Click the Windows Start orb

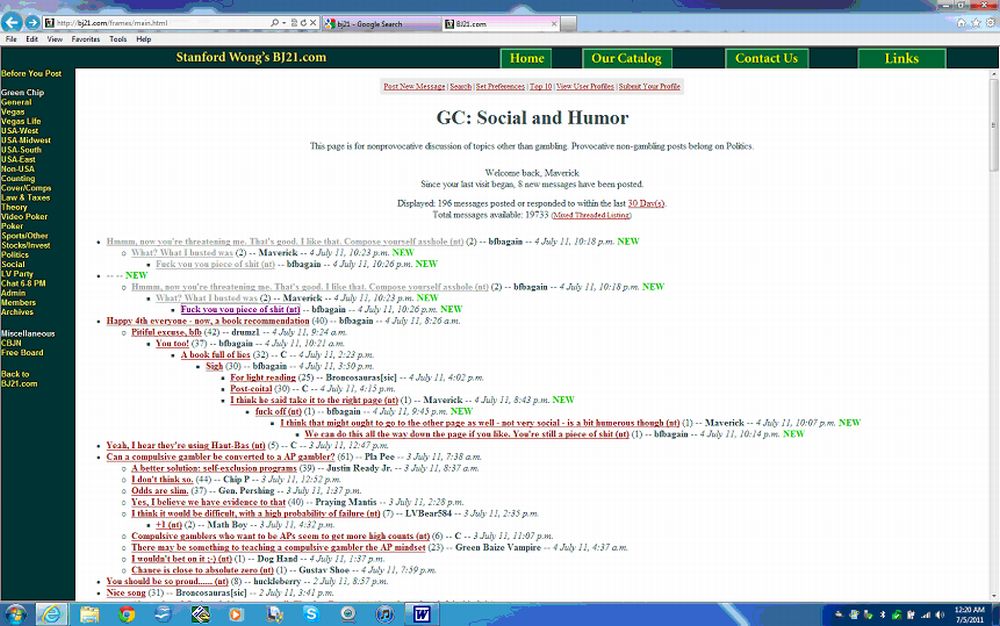tap(15, 614)
